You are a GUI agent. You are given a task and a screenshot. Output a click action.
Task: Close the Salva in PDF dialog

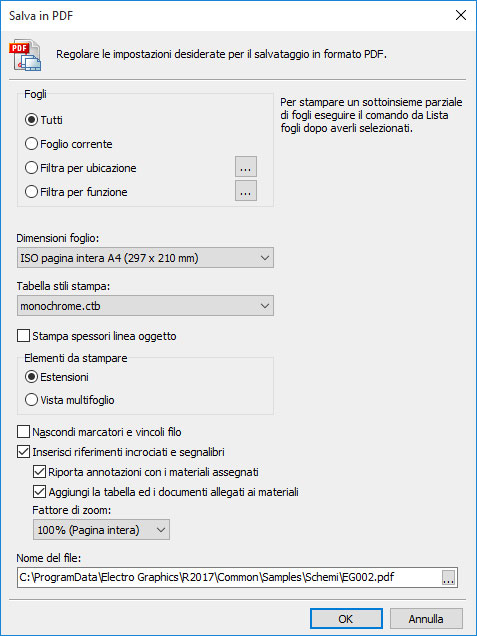point(461,15)
